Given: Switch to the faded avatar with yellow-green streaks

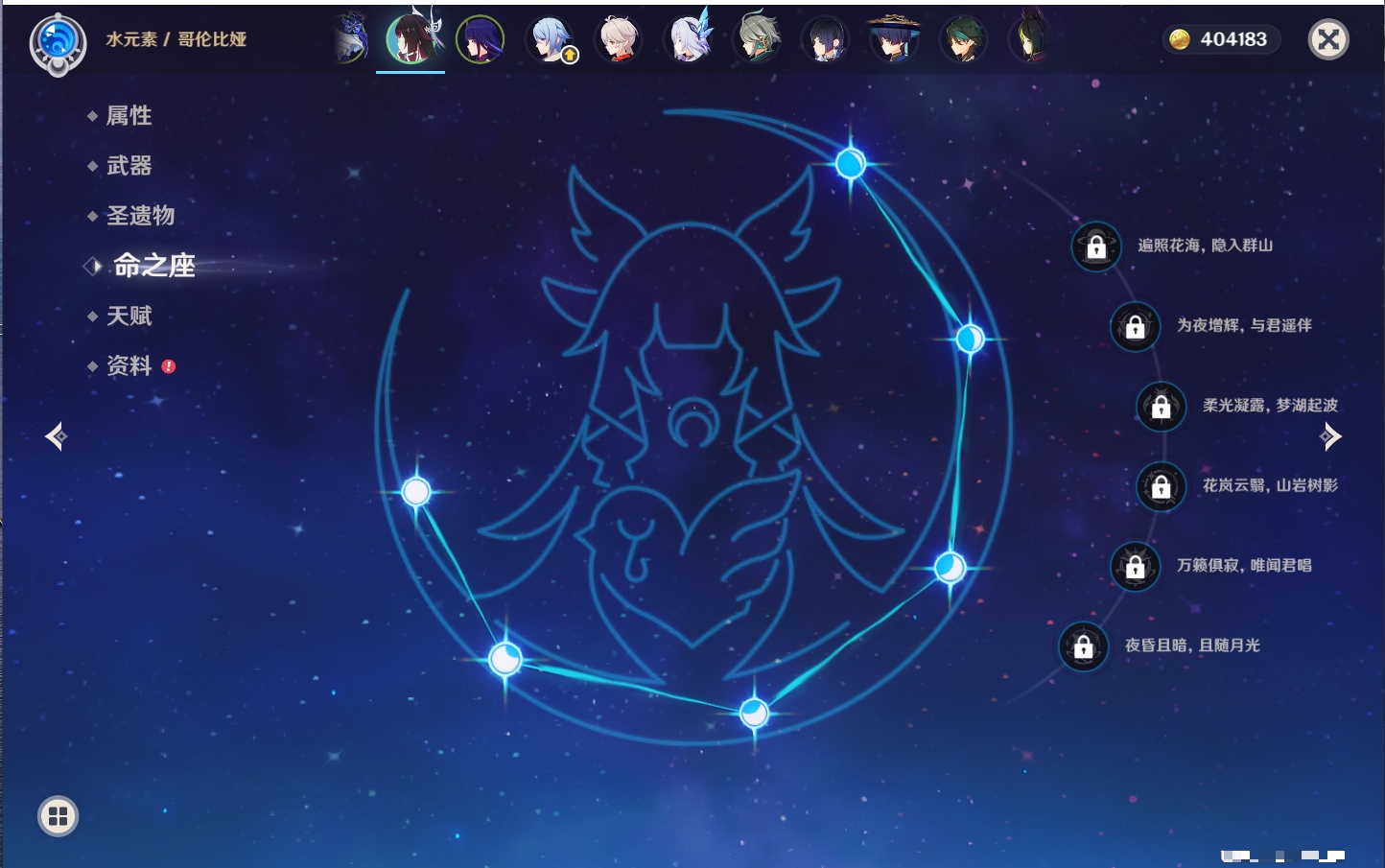Looking at the screenshot, I should (x=1030, y=38).
